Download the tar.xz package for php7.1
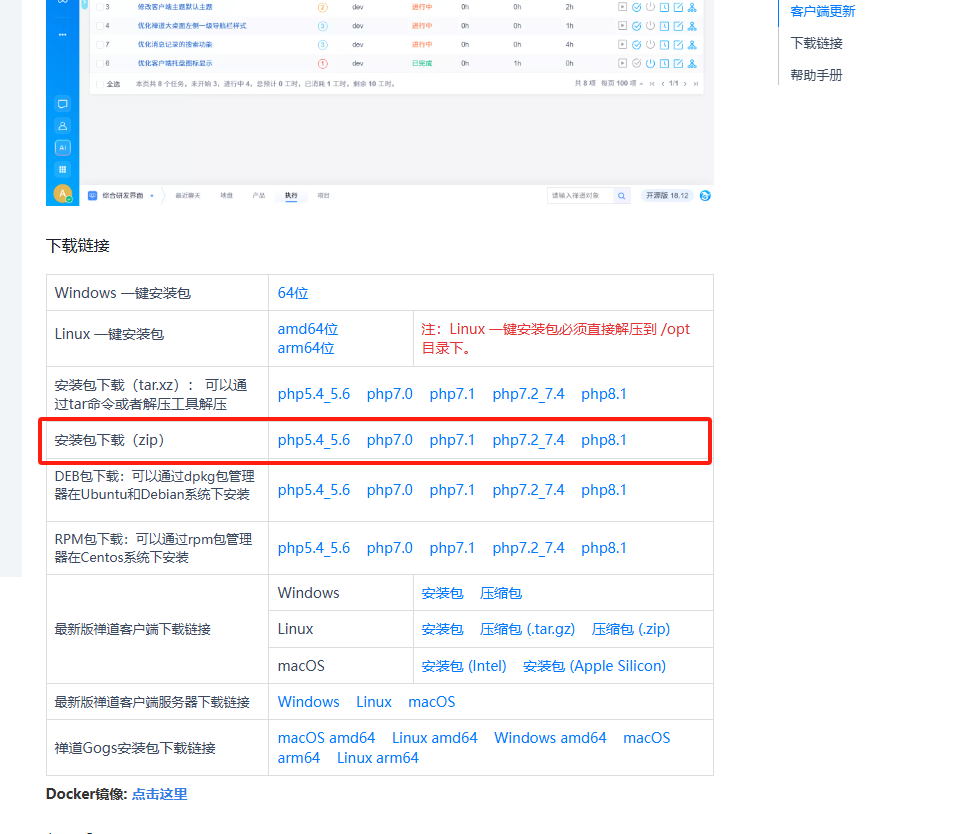The width and height of the screenshot is (956, 834). (x=452, y=394)
